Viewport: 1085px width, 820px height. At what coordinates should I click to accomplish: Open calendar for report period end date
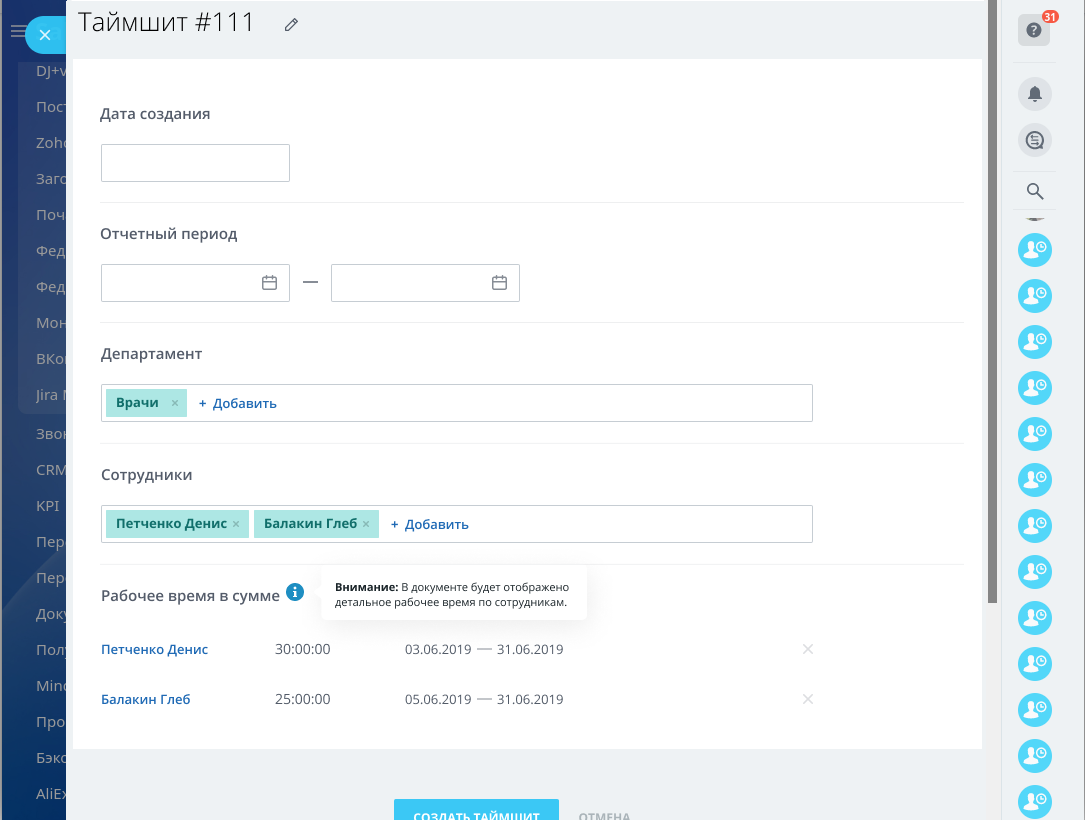coord(499,283)
